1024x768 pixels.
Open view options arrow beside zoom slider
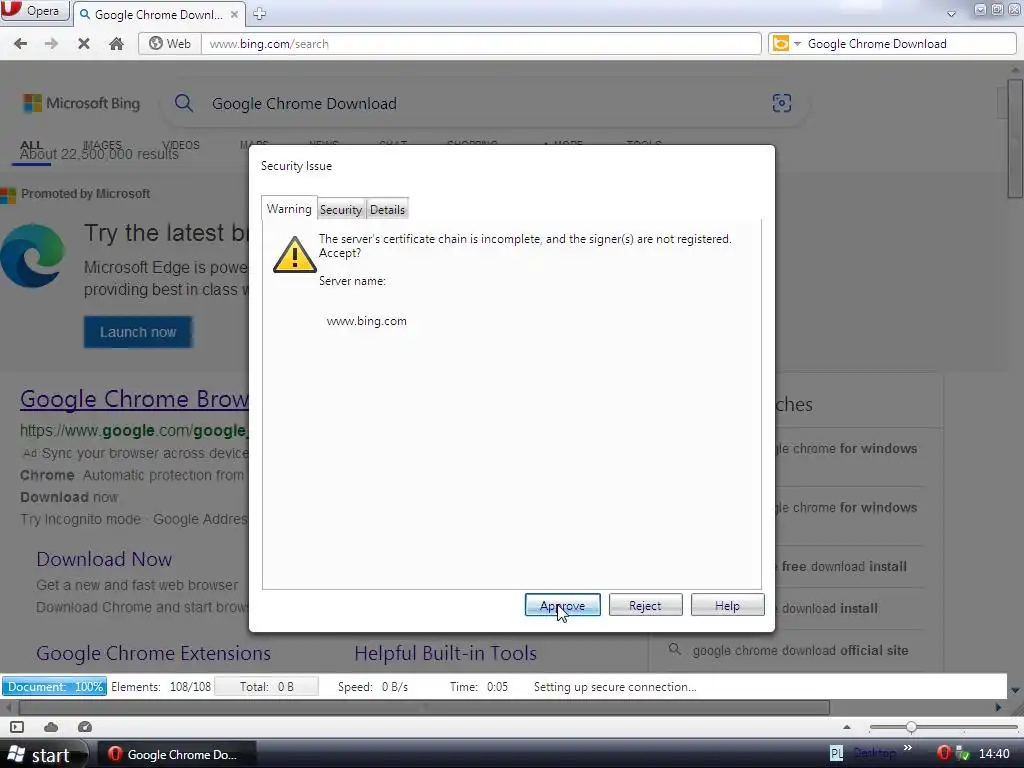(x=846, y=727)
